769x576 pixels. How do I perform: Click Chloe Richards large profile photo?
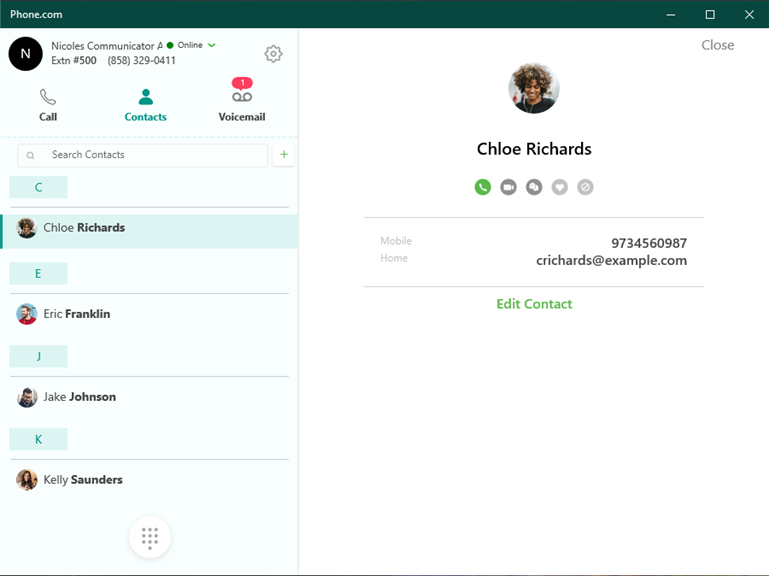point(534,88)
